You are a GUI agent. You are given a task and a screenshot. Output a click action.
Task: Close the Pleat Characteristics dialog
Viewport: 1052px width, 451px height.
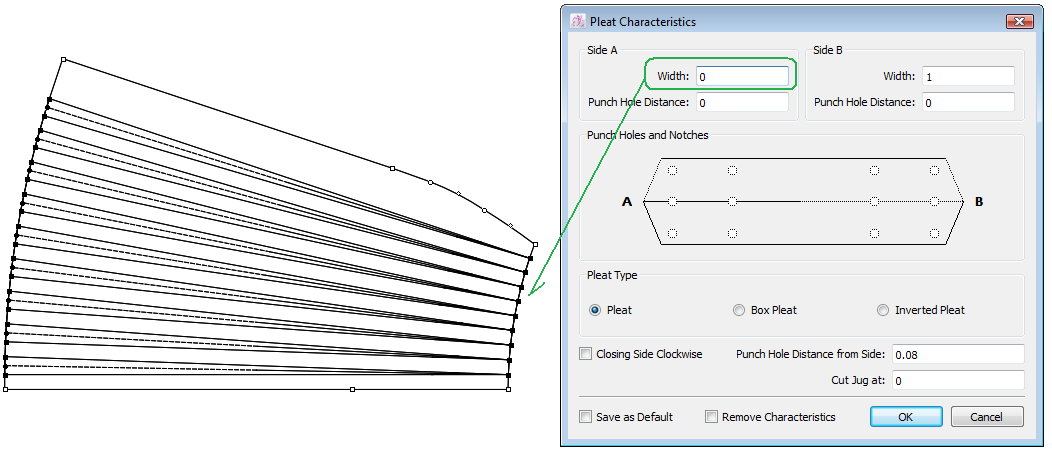(x=1019, y=21)
